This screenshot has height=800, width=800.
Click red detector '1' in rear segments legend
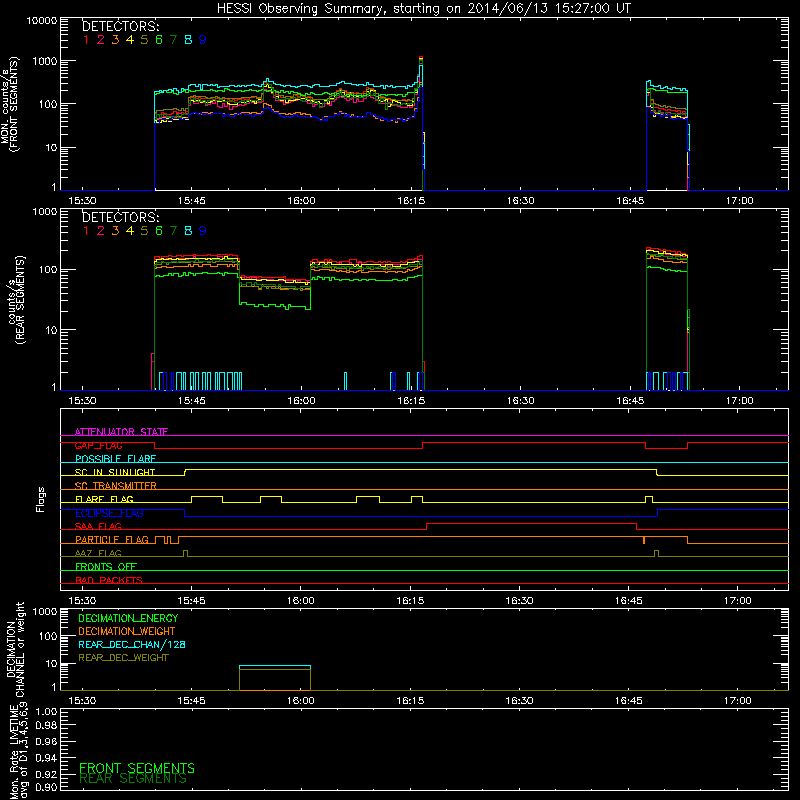pyautogui.click(x=86, y=231)
